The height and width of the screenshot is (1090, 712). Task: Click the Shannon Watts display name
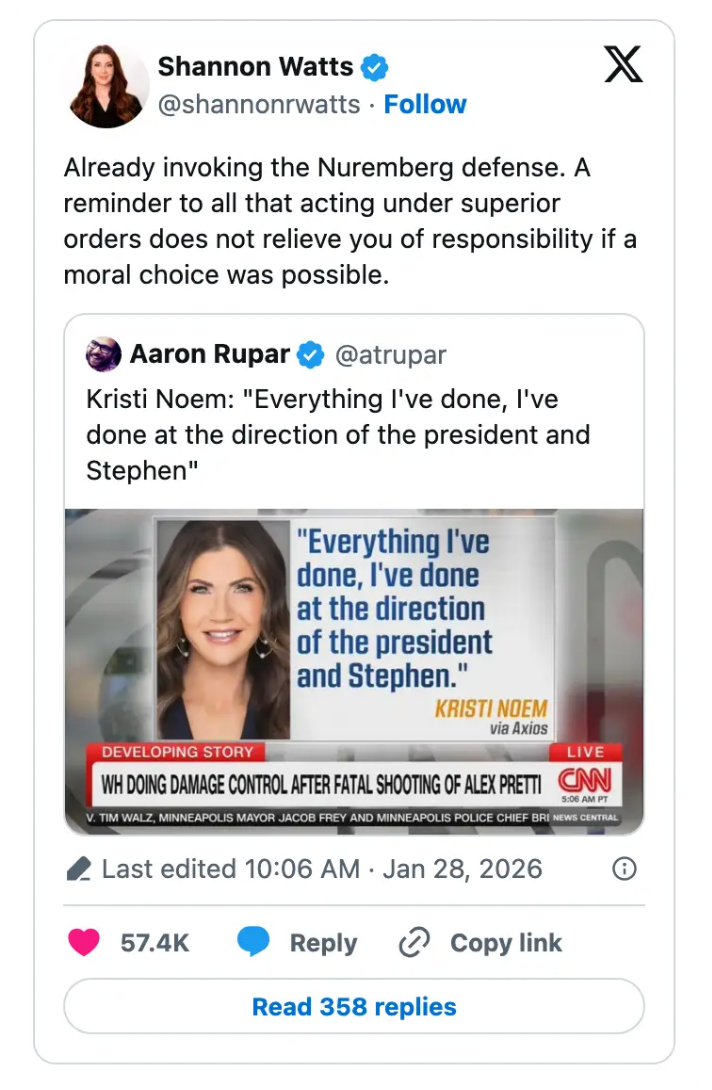[x=255, y=66]
